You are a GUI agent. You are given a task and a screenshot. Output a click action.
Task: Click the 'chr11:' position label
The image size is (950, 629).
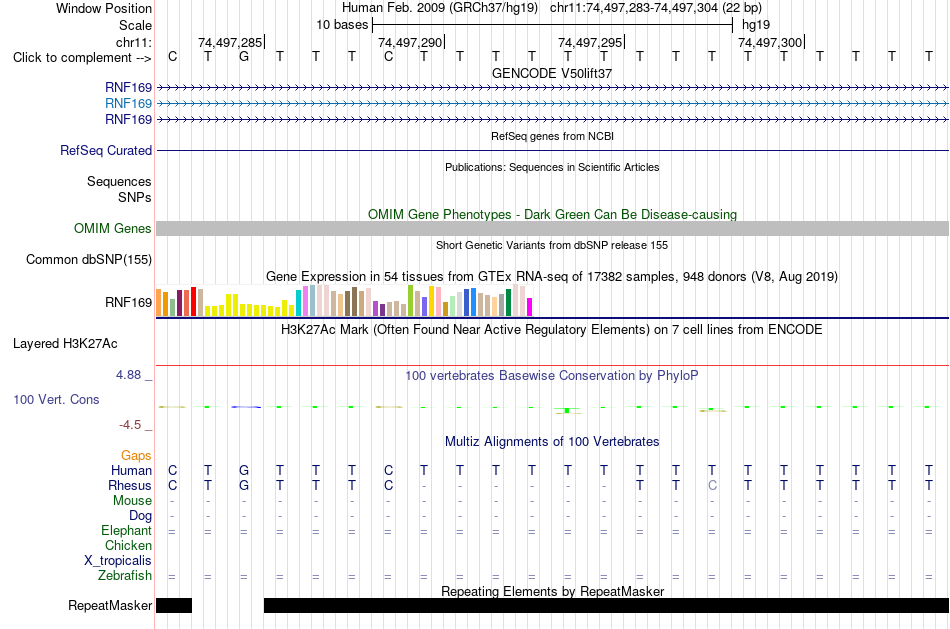click(134, 42)
